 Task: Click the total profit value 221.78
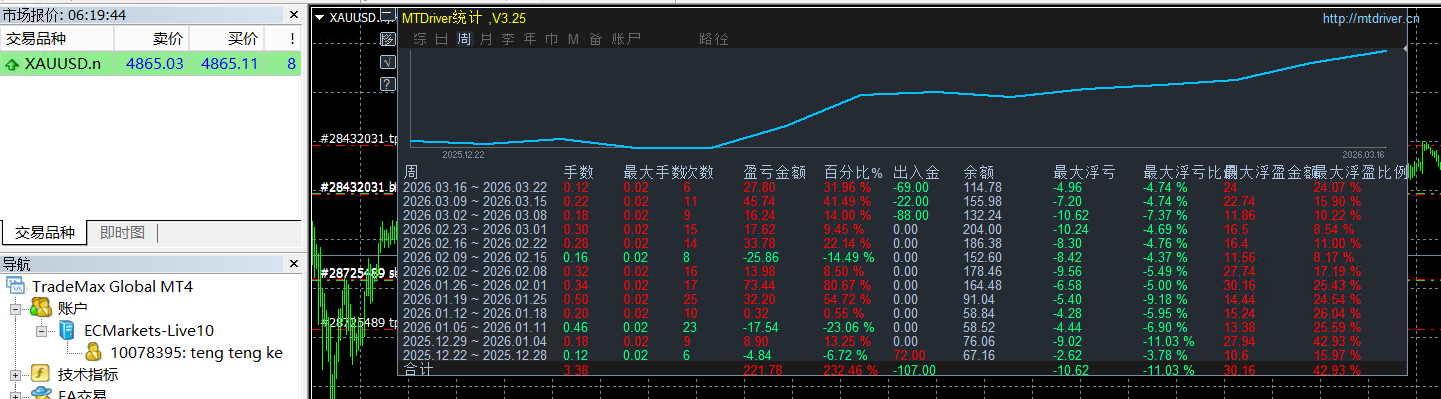click(x=763, y=370)
